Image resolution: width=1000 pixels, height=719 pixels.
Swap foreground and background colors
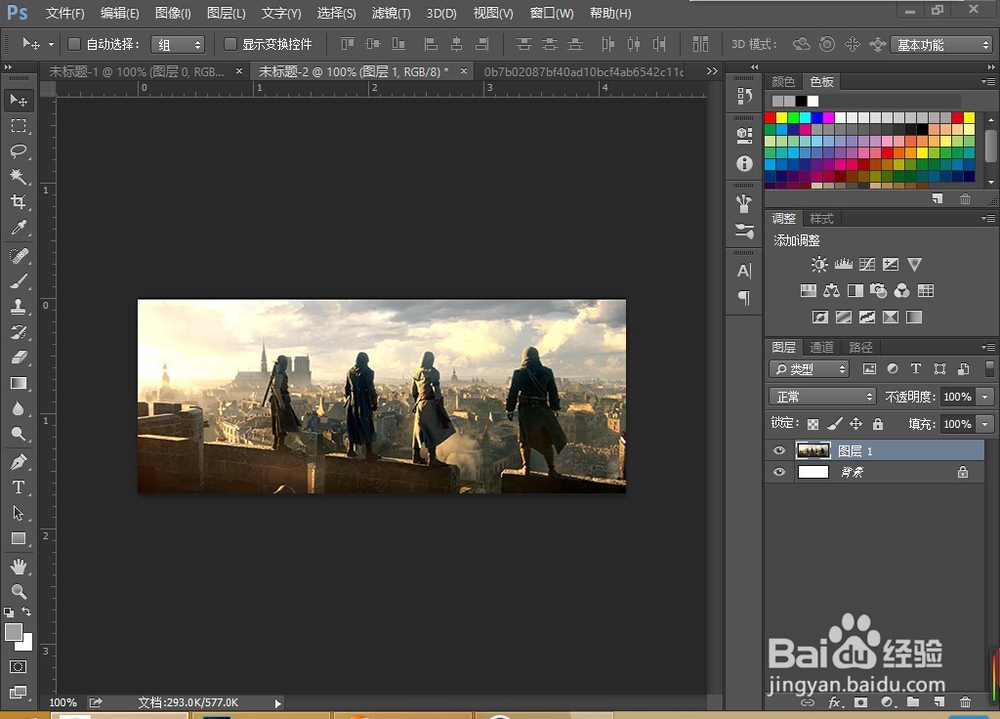(27, 612)
